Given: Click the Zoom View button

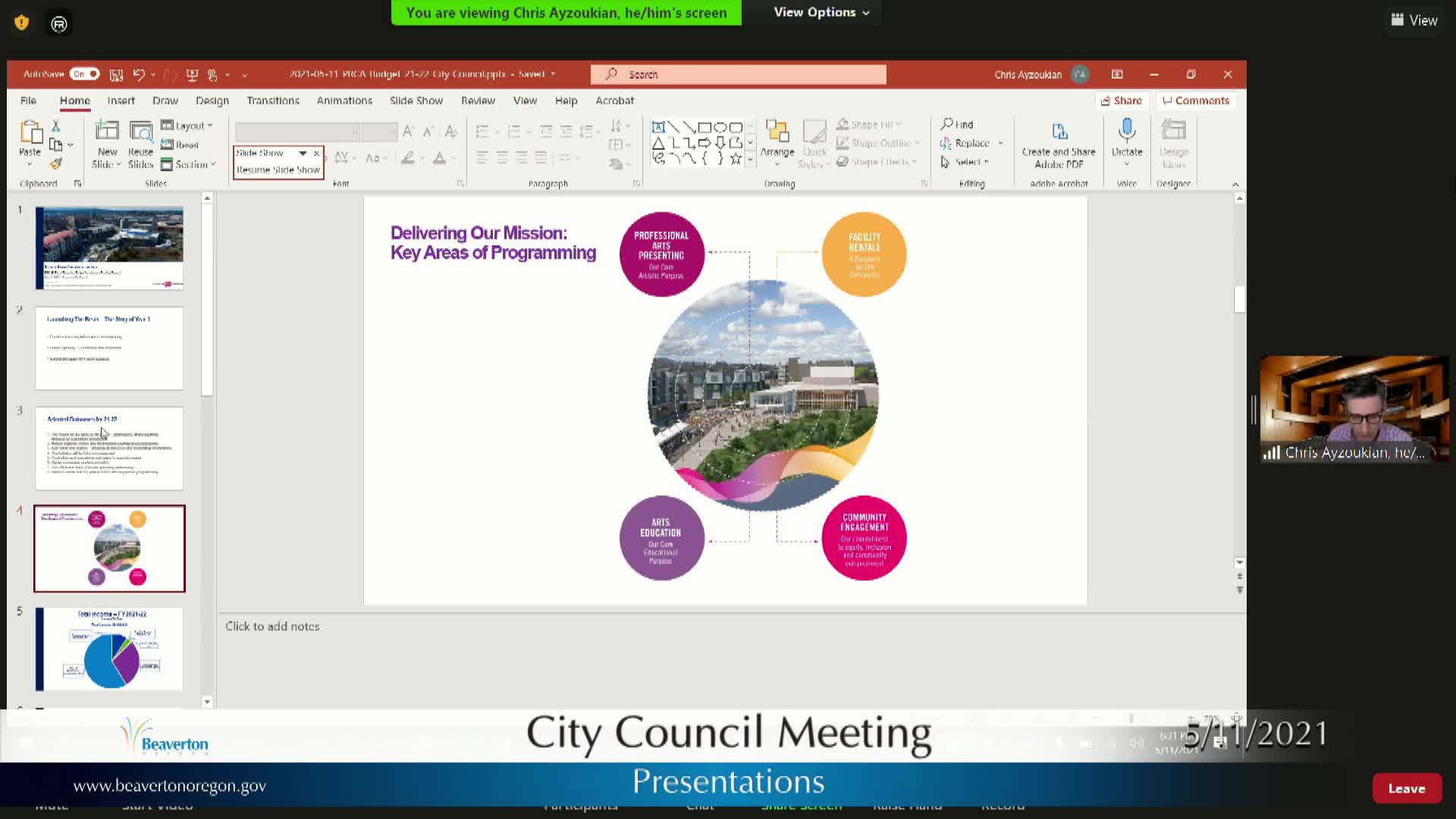Looking at the screenshot, I should [1414, 20].
